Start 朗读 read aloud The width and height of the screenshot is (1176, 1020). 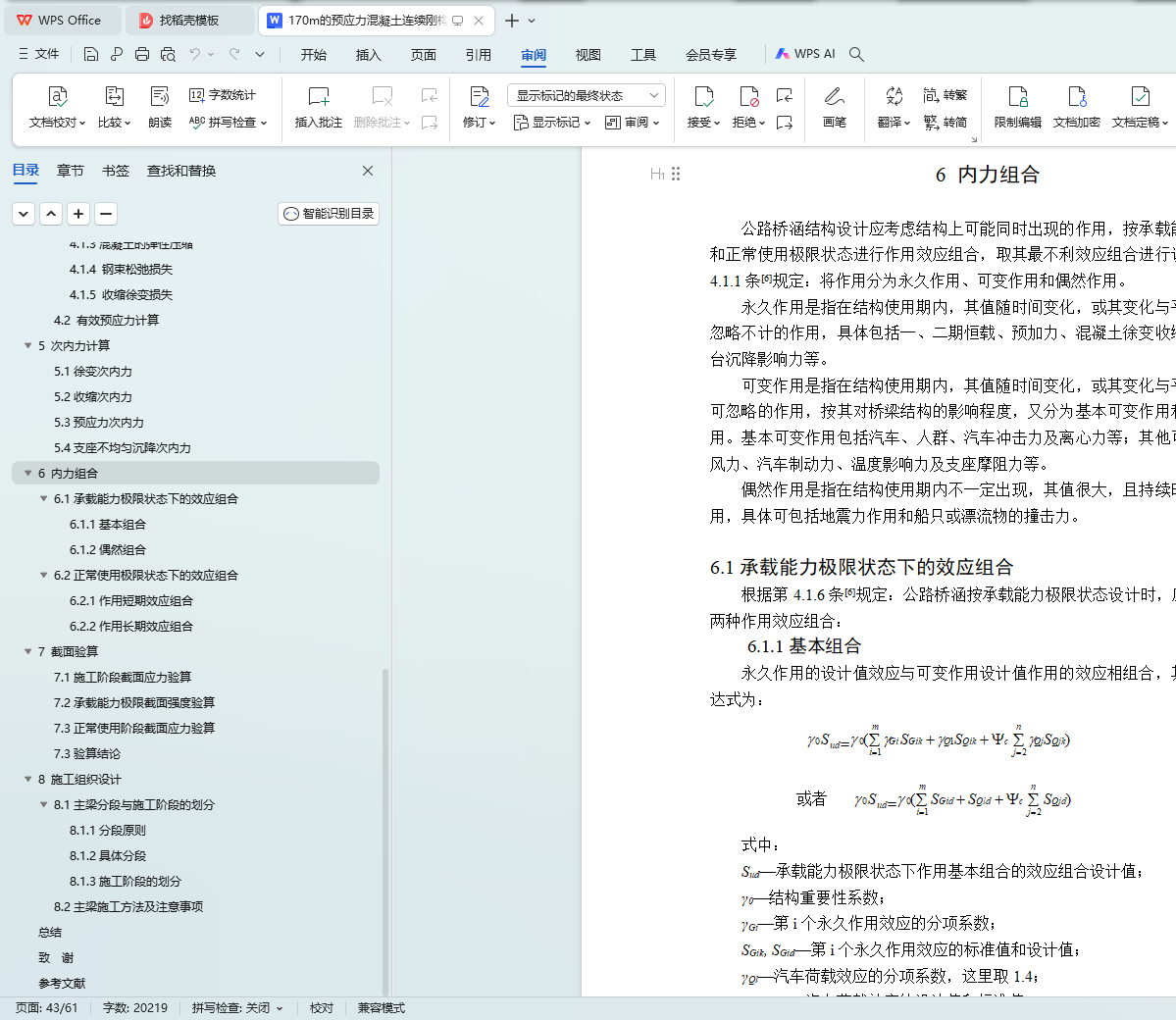click(x=160, y=107)
